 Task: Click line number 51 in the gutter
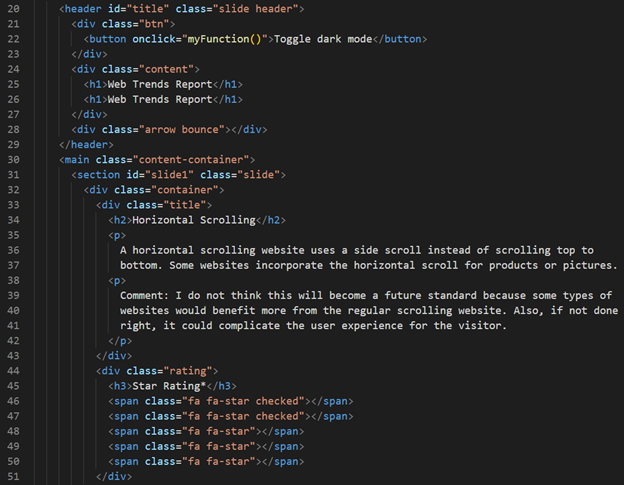click(x=13, y=476)
